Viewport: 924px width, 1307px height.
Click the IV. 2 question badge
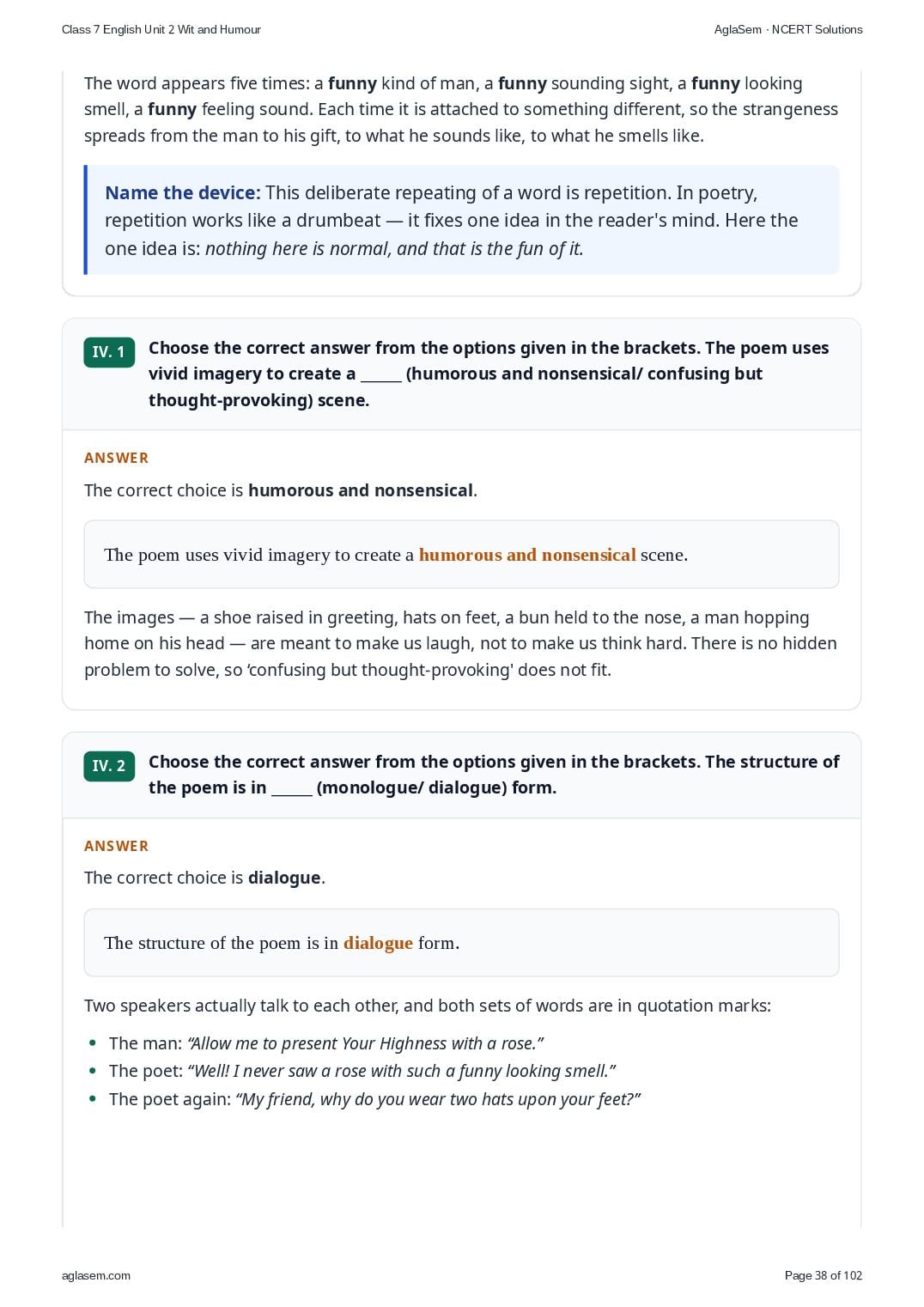coord(109,766)
